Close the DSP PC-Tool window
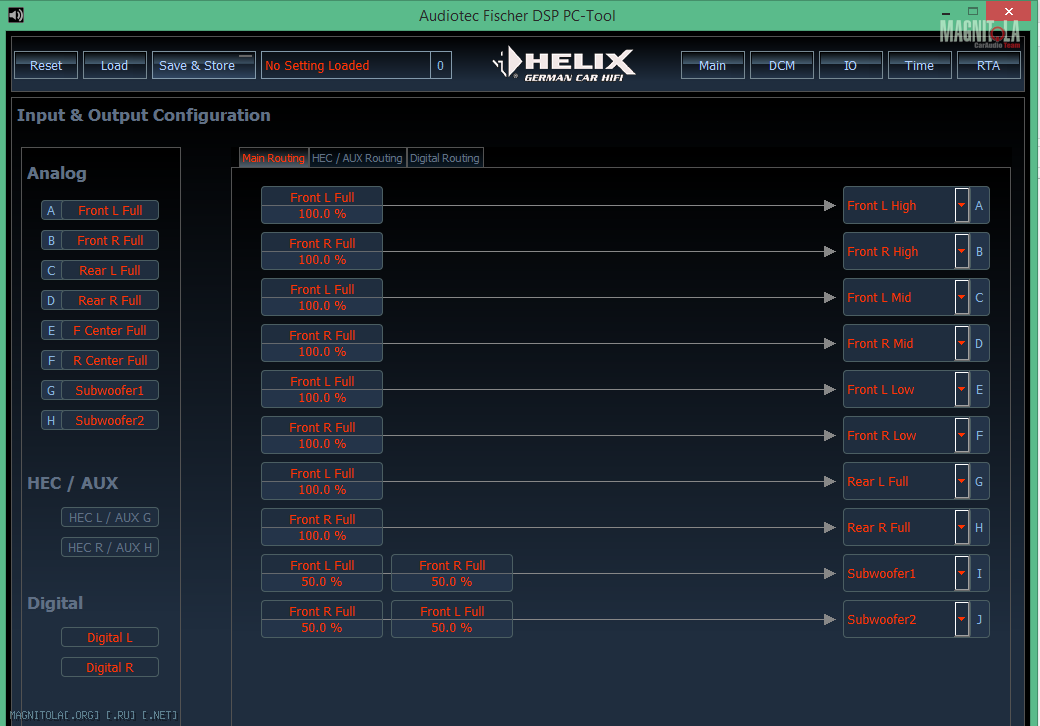The height and width of the screenshot is (726, 1040). (x=1008, y=11)
